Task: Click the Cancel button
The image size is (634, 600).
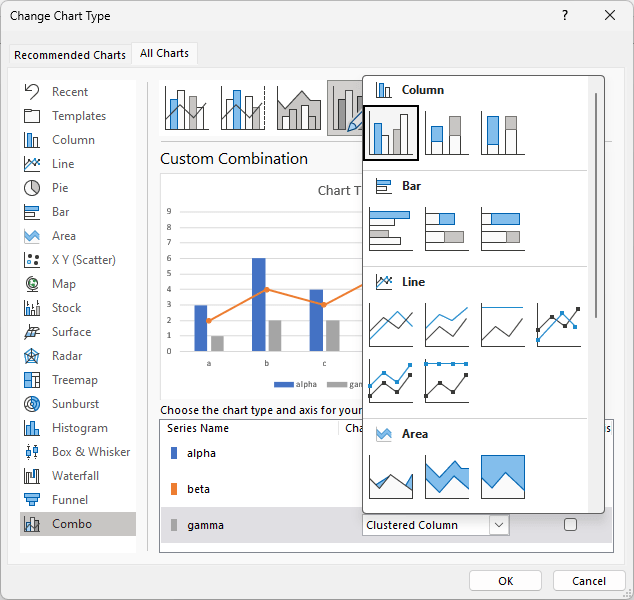Action: [589, 581]
